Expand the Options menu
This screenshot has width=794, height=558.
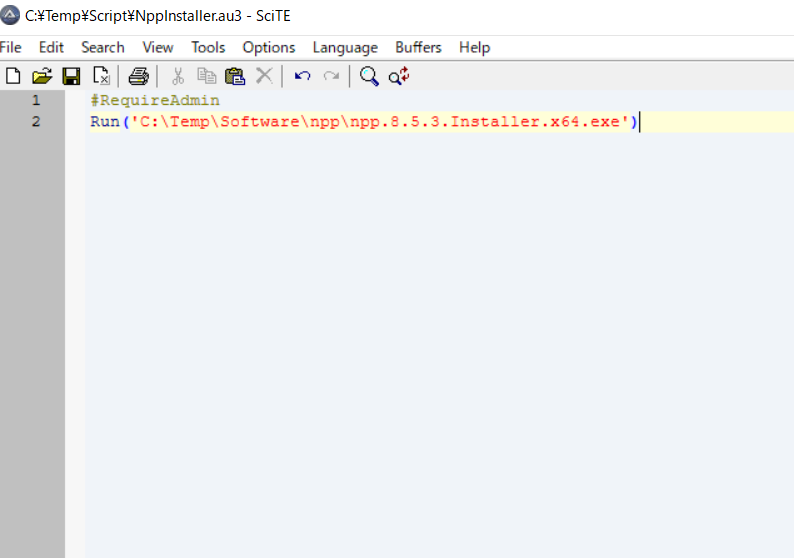click(269, 47)
